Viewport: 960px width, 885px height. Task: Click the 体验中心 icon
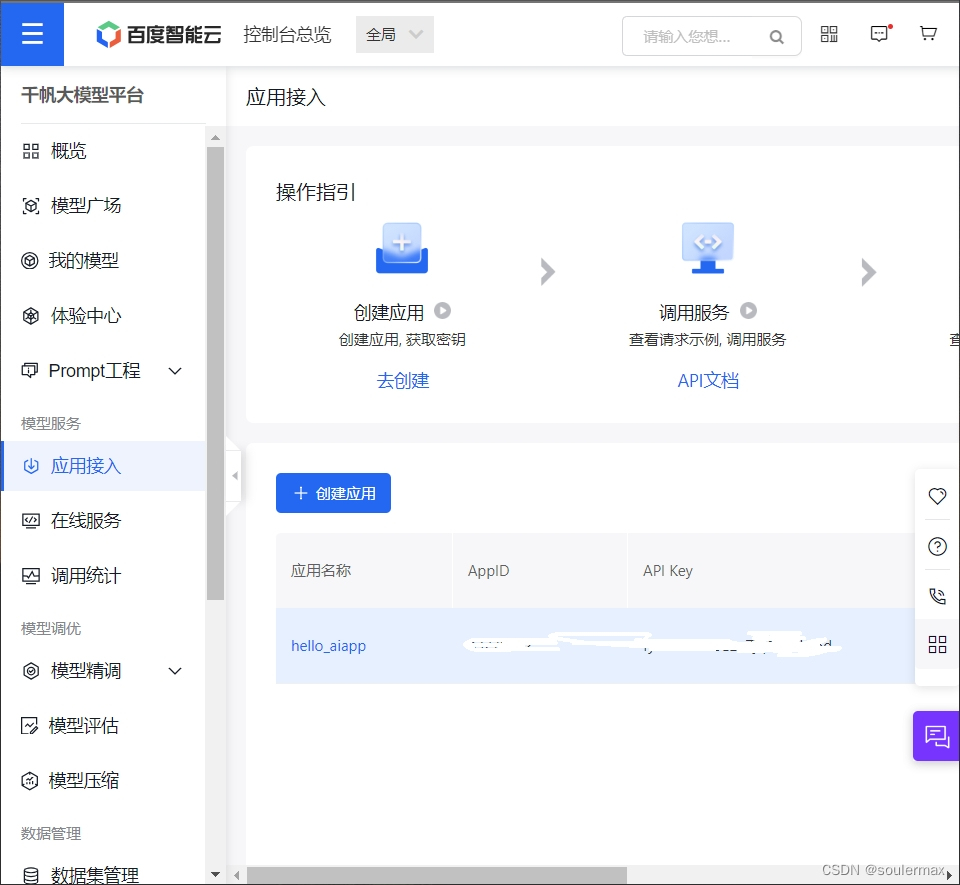[x=31, y=316]
